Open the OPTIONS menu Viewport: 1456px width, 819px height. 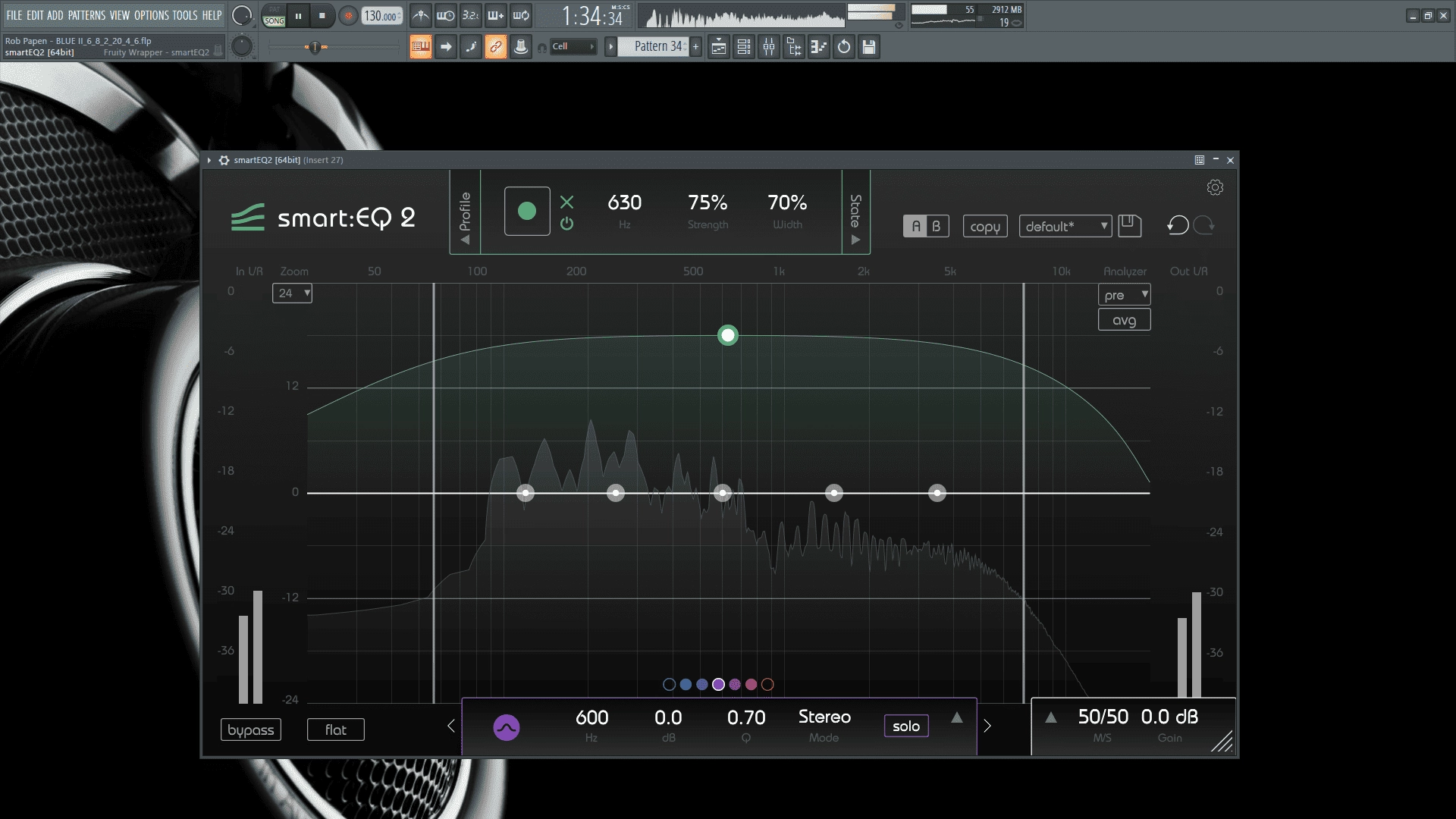pyautogui.click(x=152, y=15)
